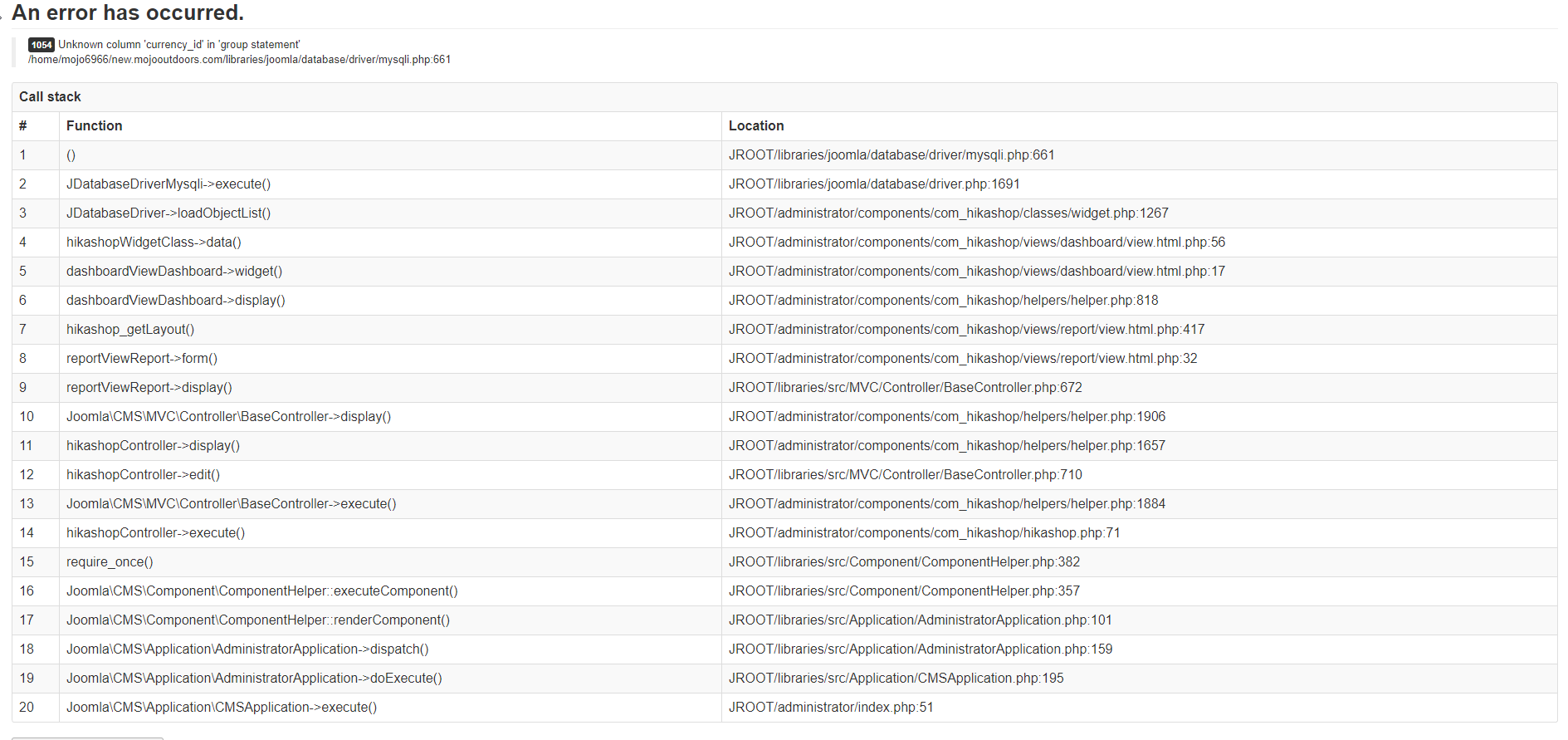Screen dimensions: 1568x740
Task: Click location dashboard/view.html.php:17
Action: (x=977, y=272)
